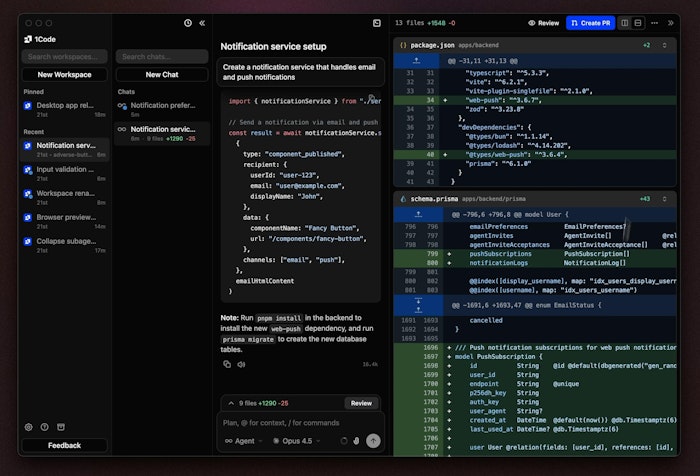
Task: Click added line '@types/web-push' in diff
Action: point(535,154)
